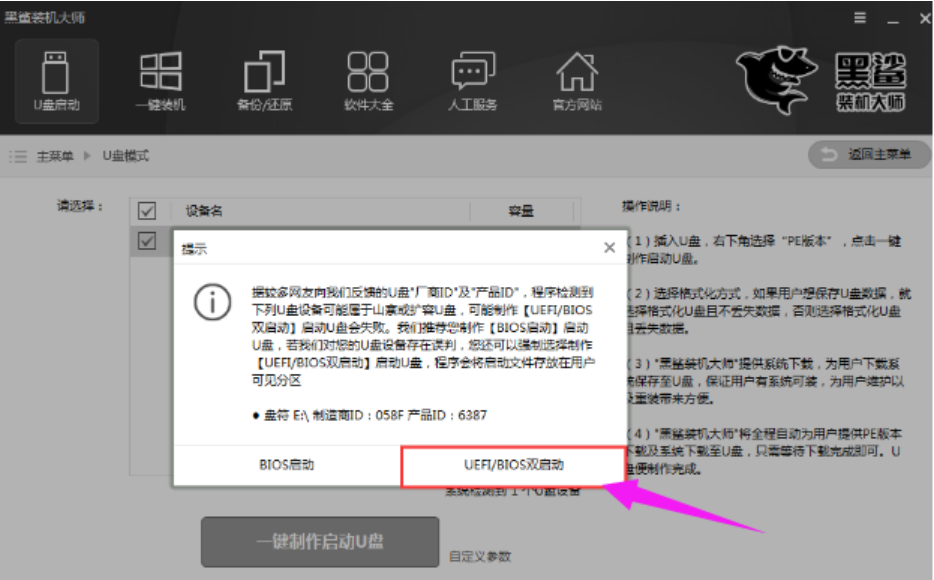
Task: Click the hamburger menu in title bar
Action: (860, 18)
